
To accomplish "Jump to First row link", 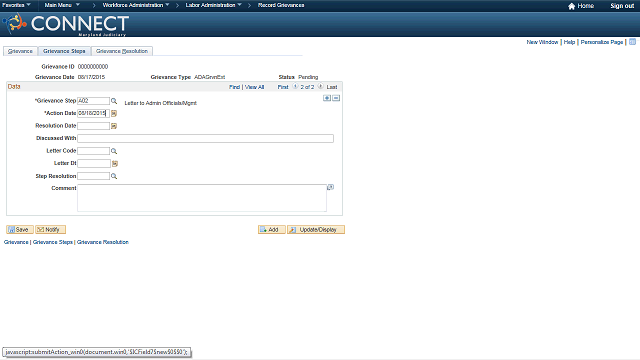I will pos(283,87).
